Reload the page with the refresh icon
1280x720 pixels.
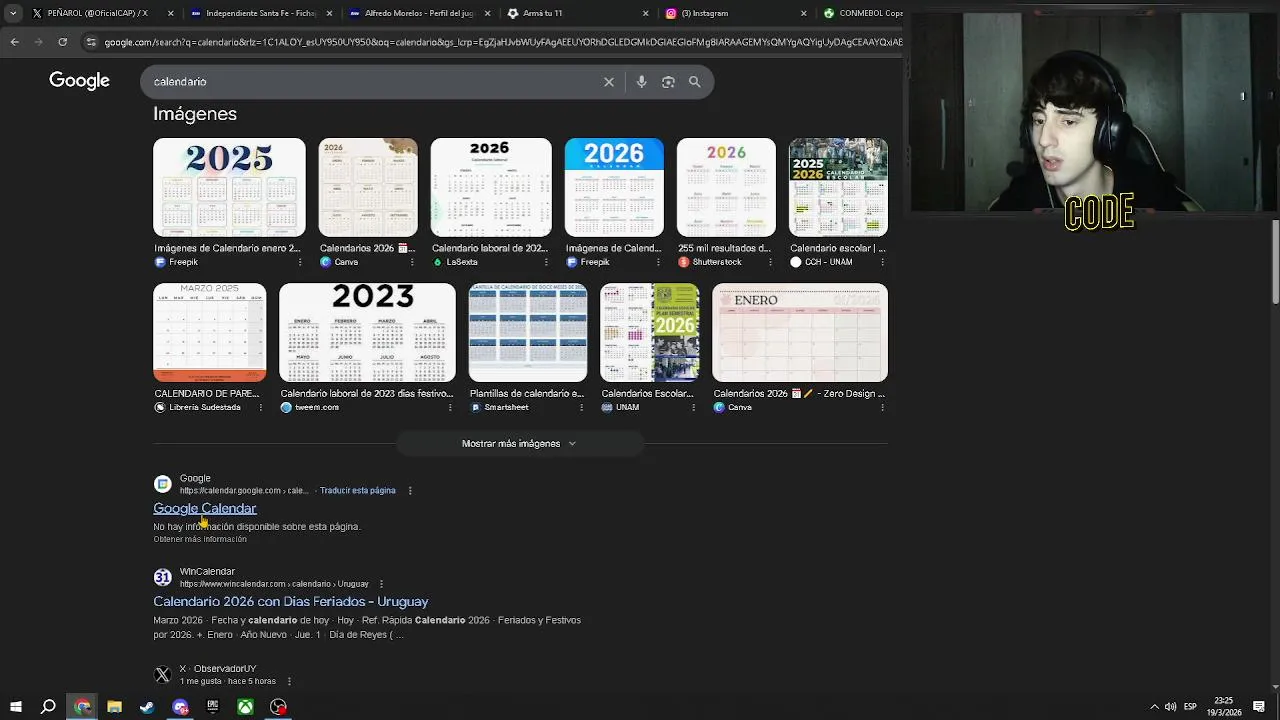(x=62, y=42)
